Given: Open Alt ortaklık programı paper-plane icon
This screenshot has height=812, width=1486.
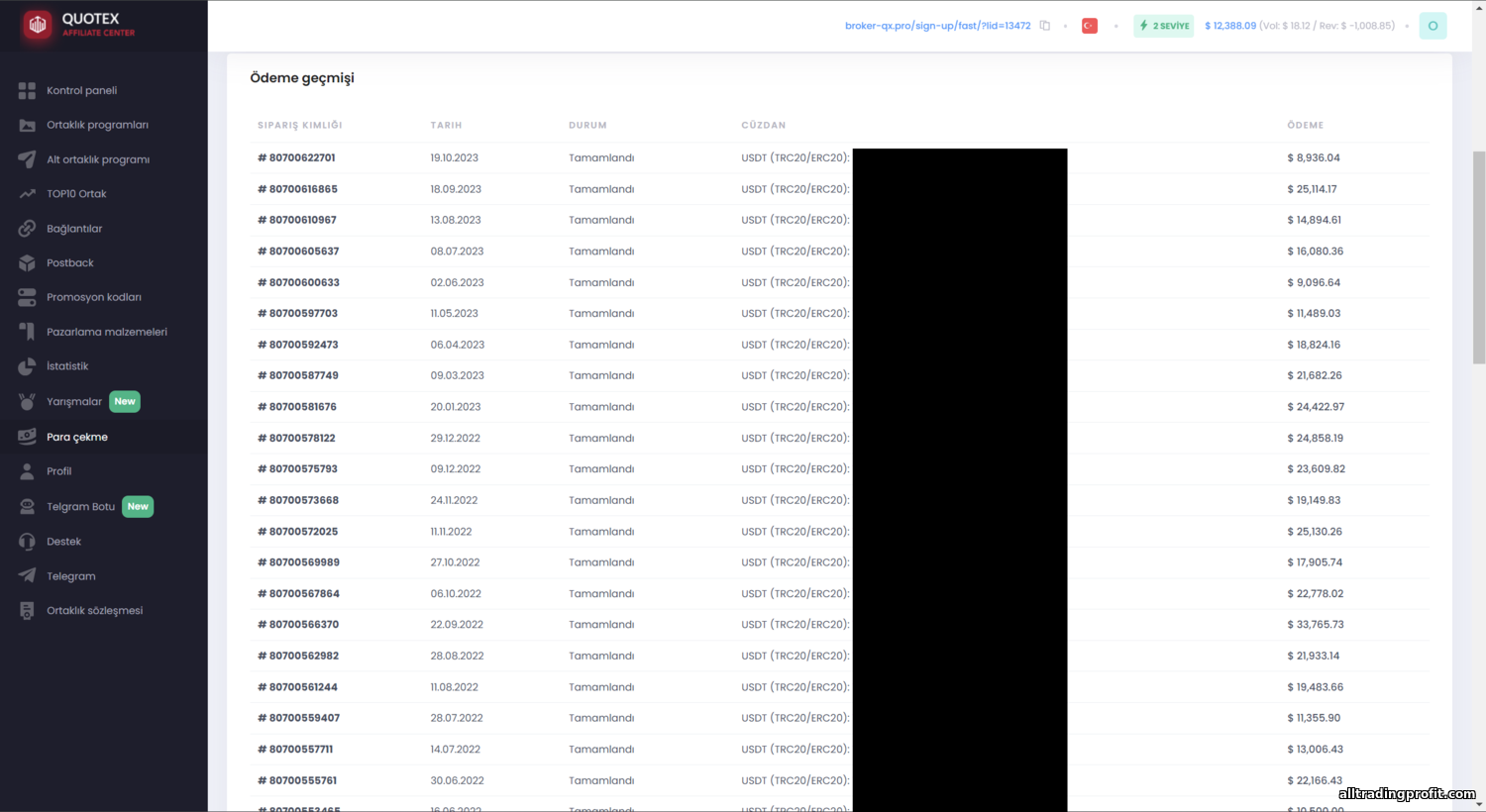Looking at the screenshot, I should (x=27, y=159).
